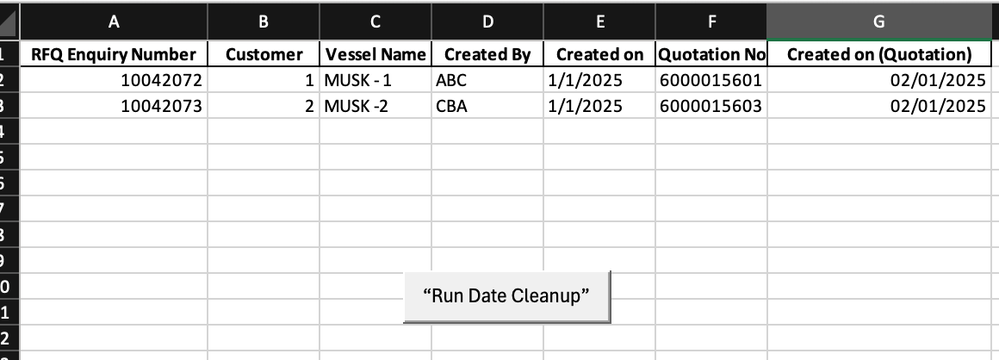
Task: Click the Created on (Quotation) header cell
Action: [x=879, y=54]
